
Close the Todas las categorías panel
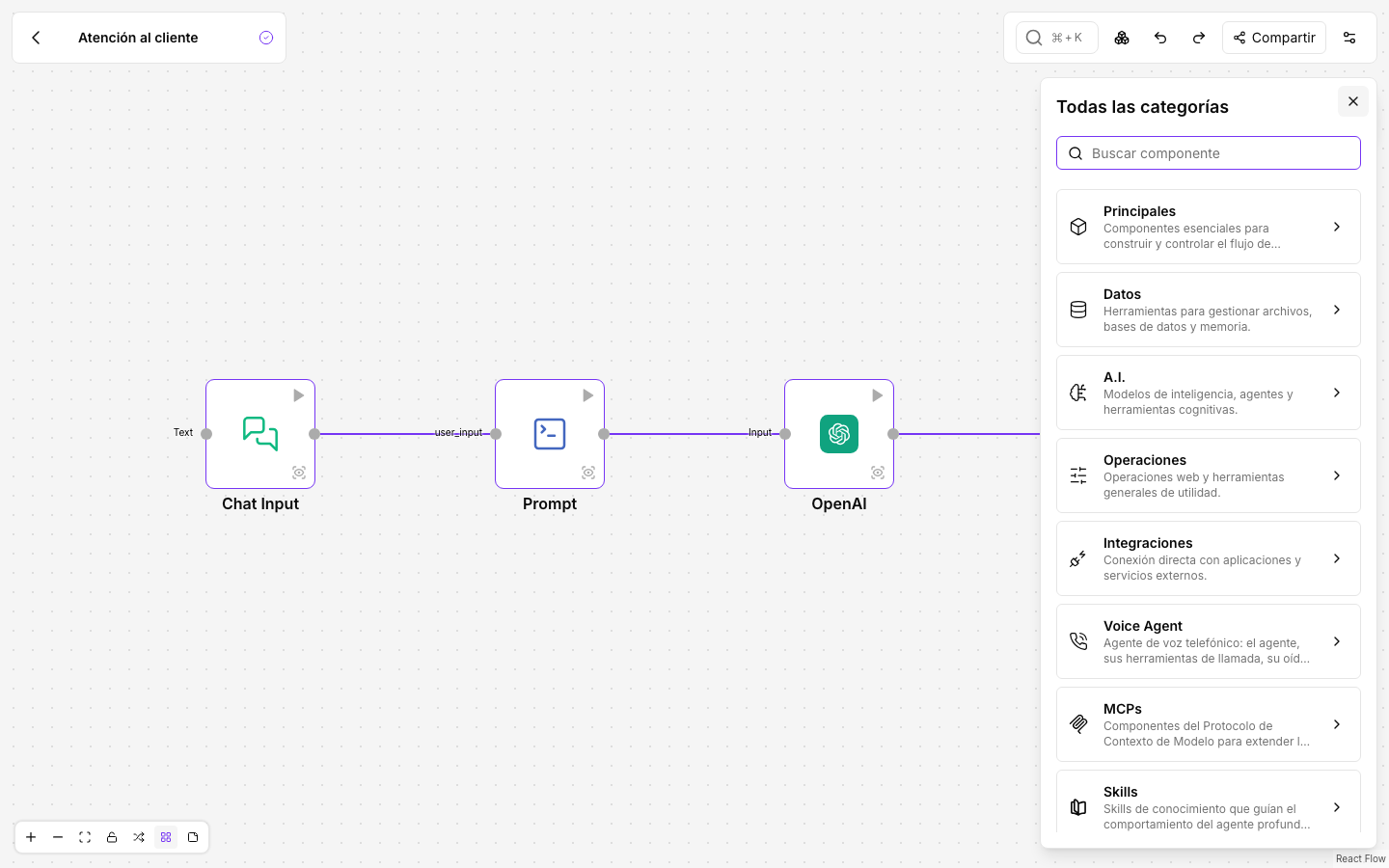pos(1352,101)
